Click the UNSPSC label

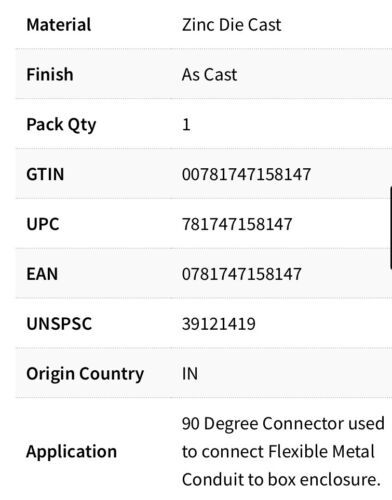tap(59, 324)
